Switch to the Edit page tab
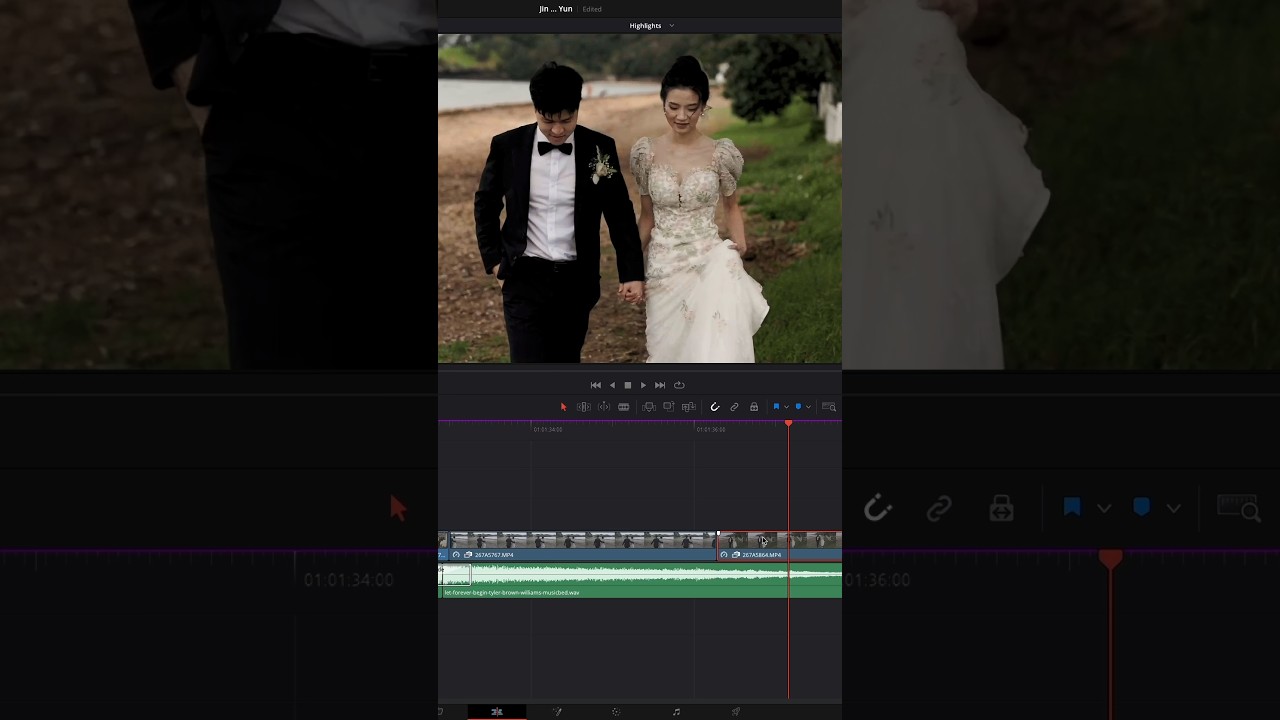Screen dimensions: 1280x720 496,712
